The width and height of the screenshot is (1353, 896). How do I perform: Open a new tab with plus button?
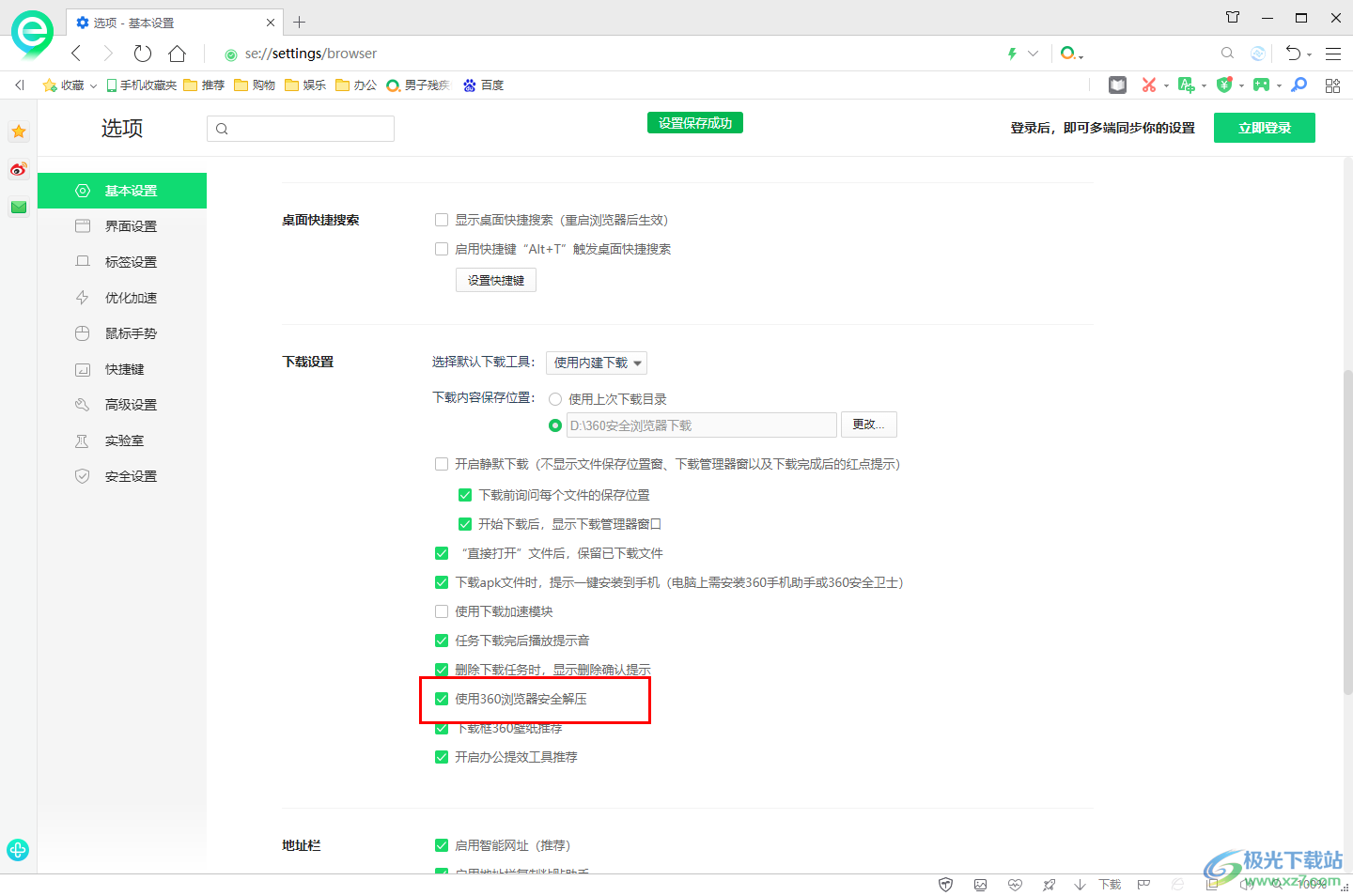click(300, 22)
